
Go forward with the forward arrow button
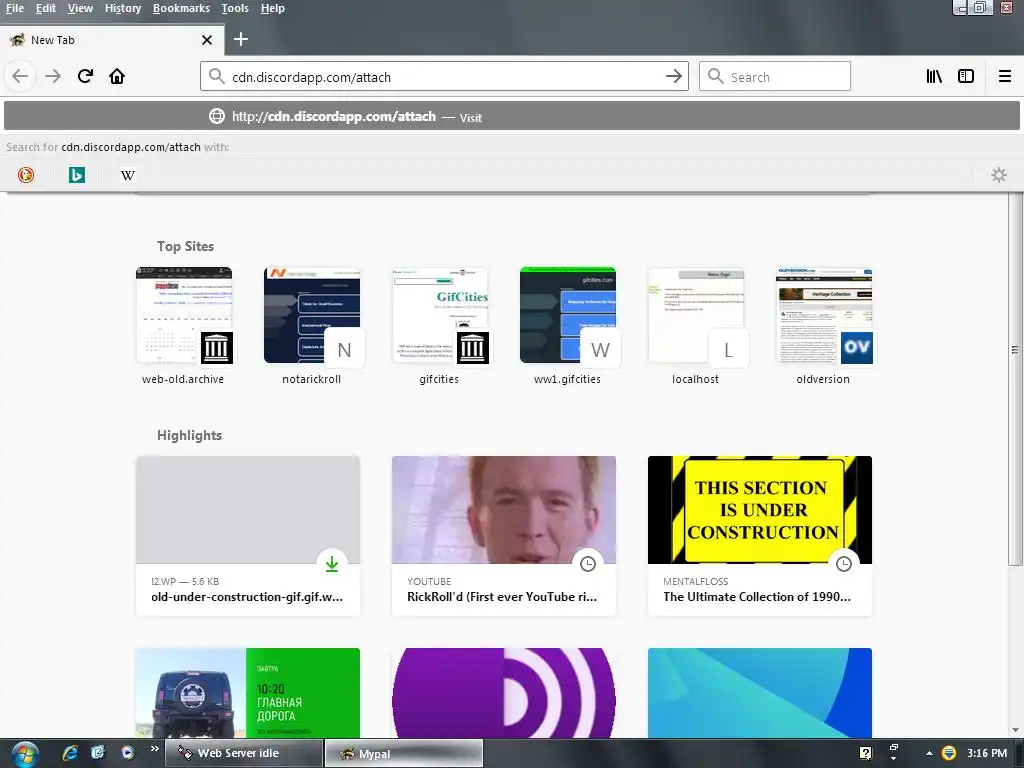(53, 76)
